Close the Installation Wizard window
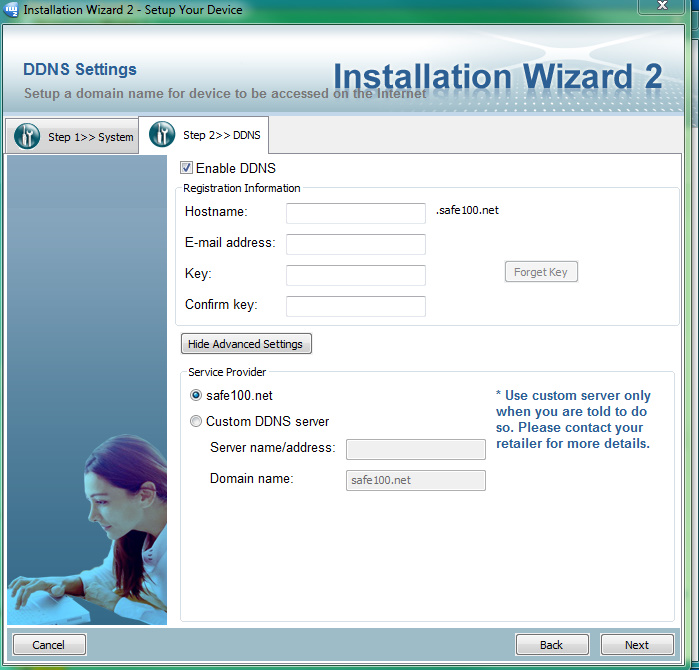699x670 pixels. click(662, 7)
